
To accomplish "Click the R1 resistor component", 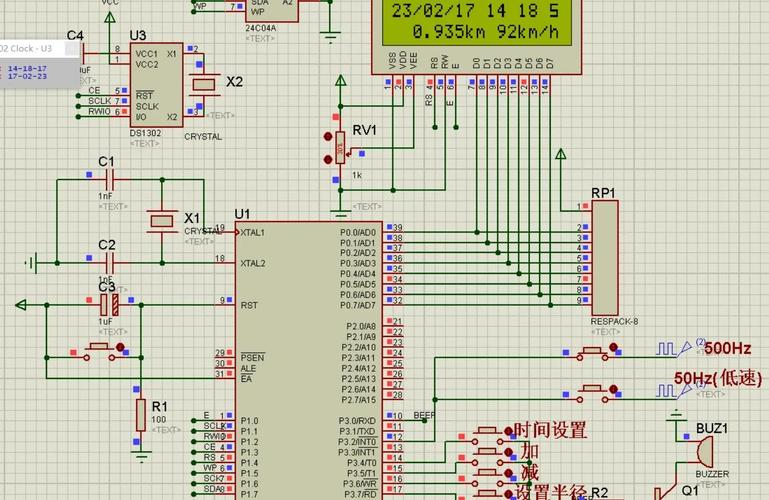I will (x=140, y=416).
